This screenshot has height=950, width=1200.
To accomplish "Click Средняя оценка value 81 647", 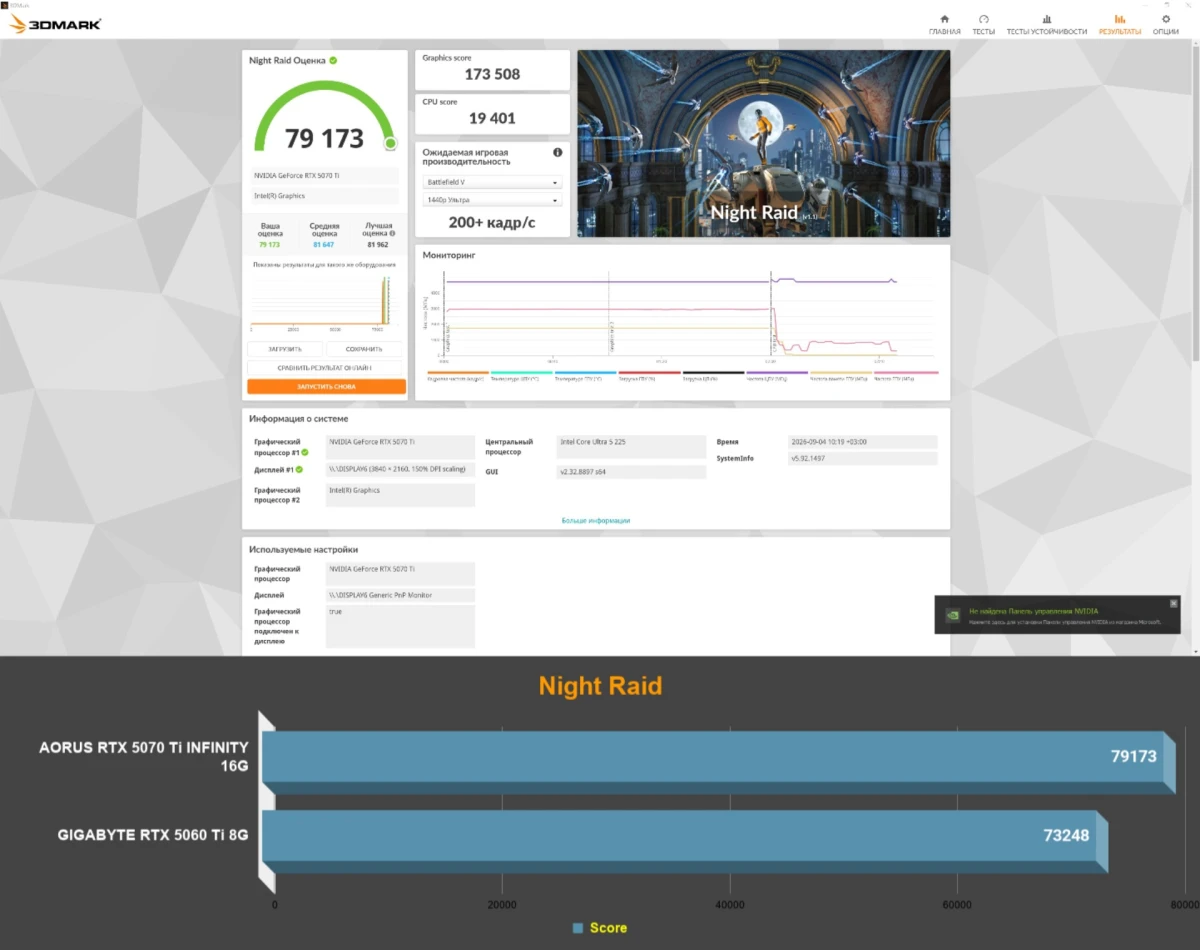I will point(324,244).
